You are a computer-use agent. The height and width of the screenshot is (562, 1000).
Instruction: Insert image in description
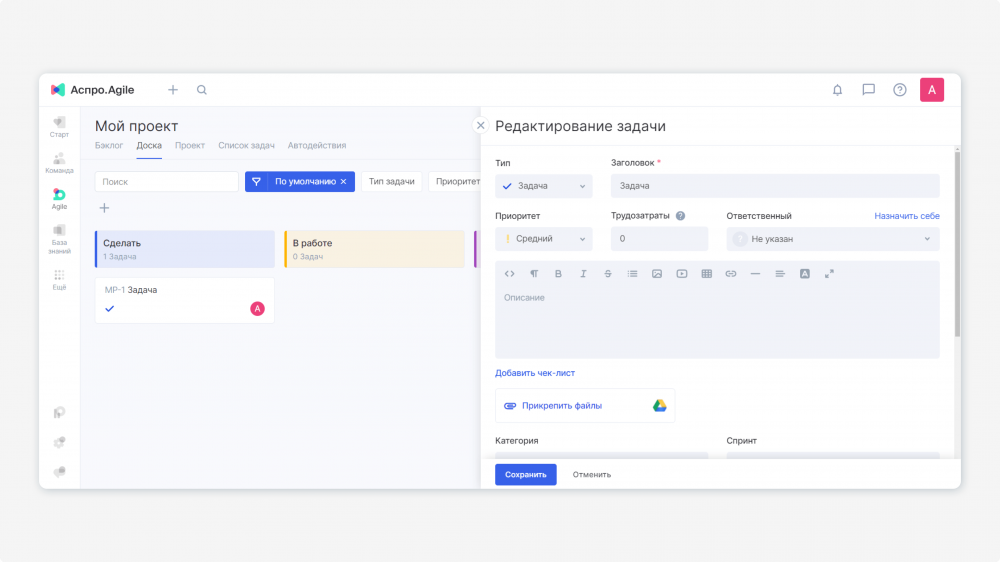point(657,274)
